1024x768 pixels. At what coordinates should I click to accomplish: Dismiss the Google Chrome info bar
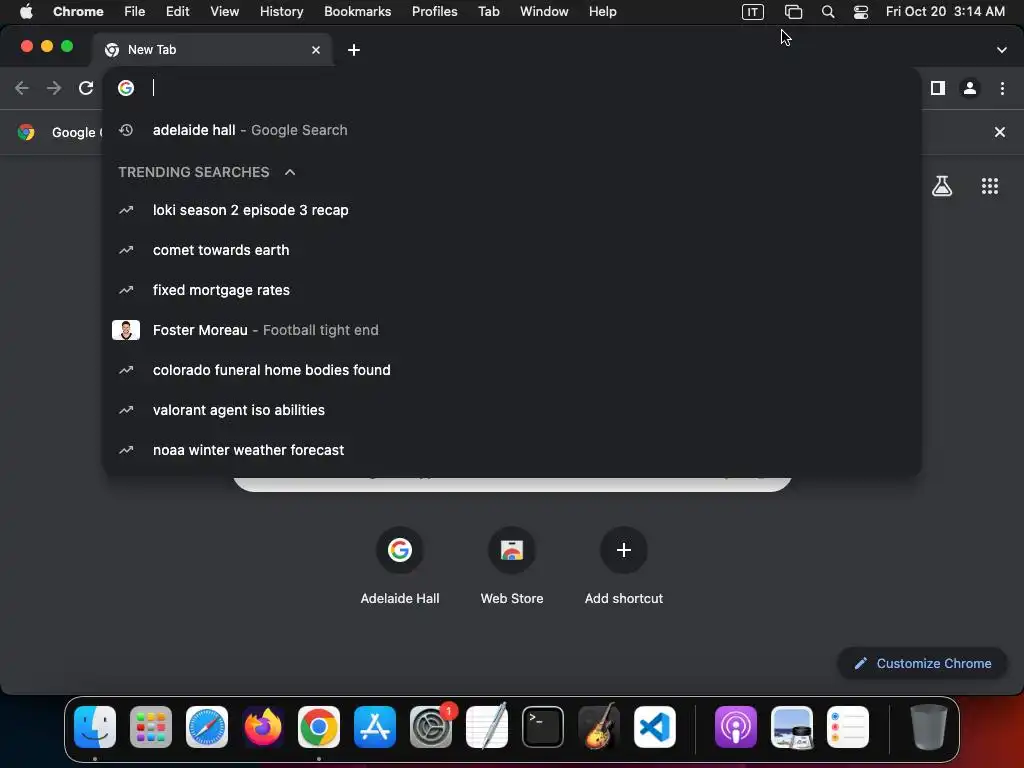(999, 132)
